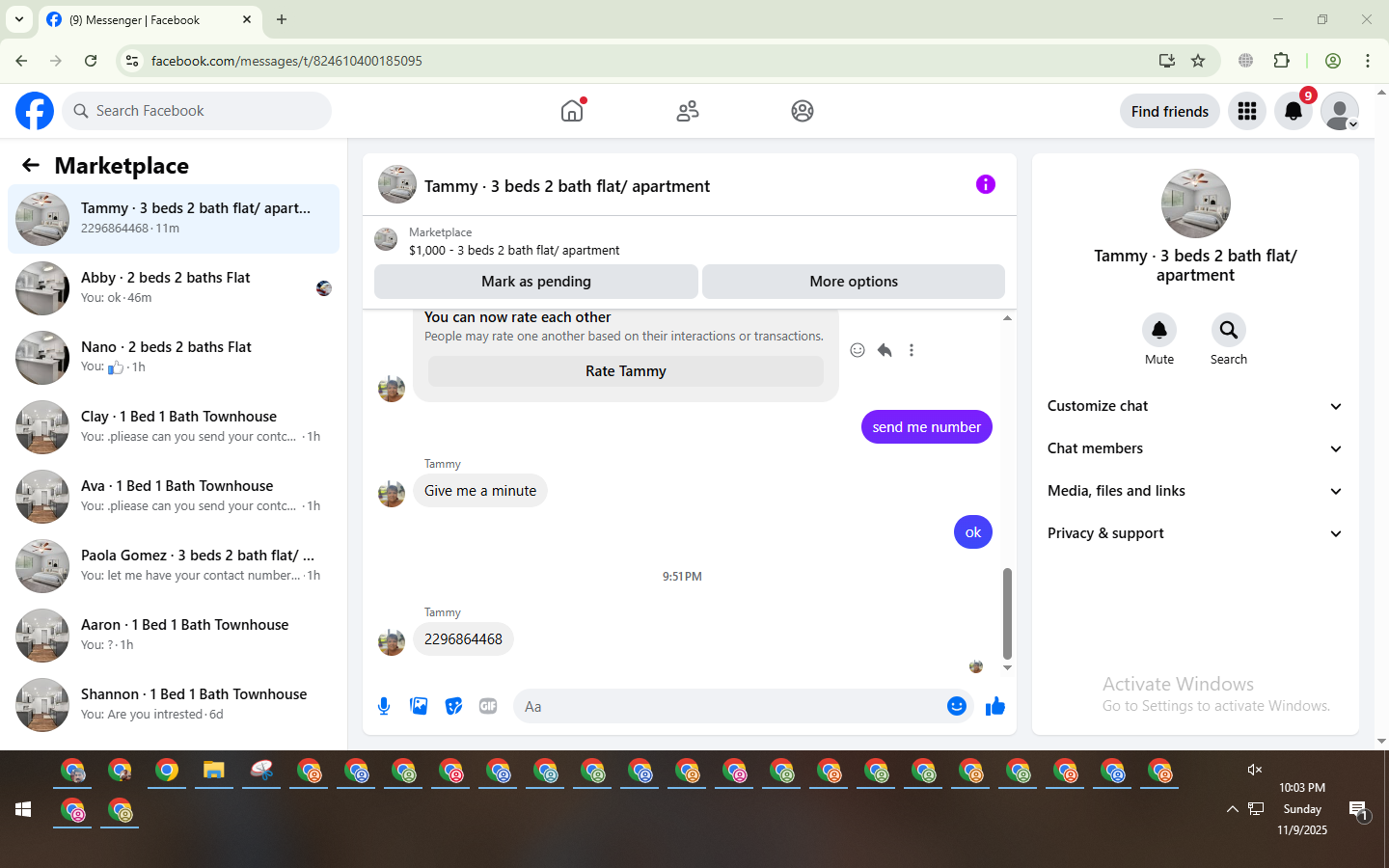1389x868 pixels.
Task: Click the listing thumbnail in right panel
Action: pos(1196,203)
